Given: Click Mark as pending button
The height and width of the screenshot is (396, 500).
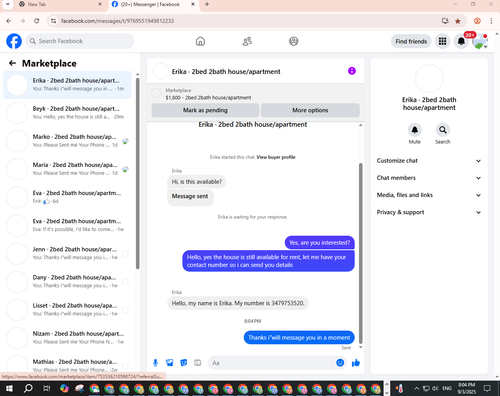Looking at the screenshot, I should [205, 110].
